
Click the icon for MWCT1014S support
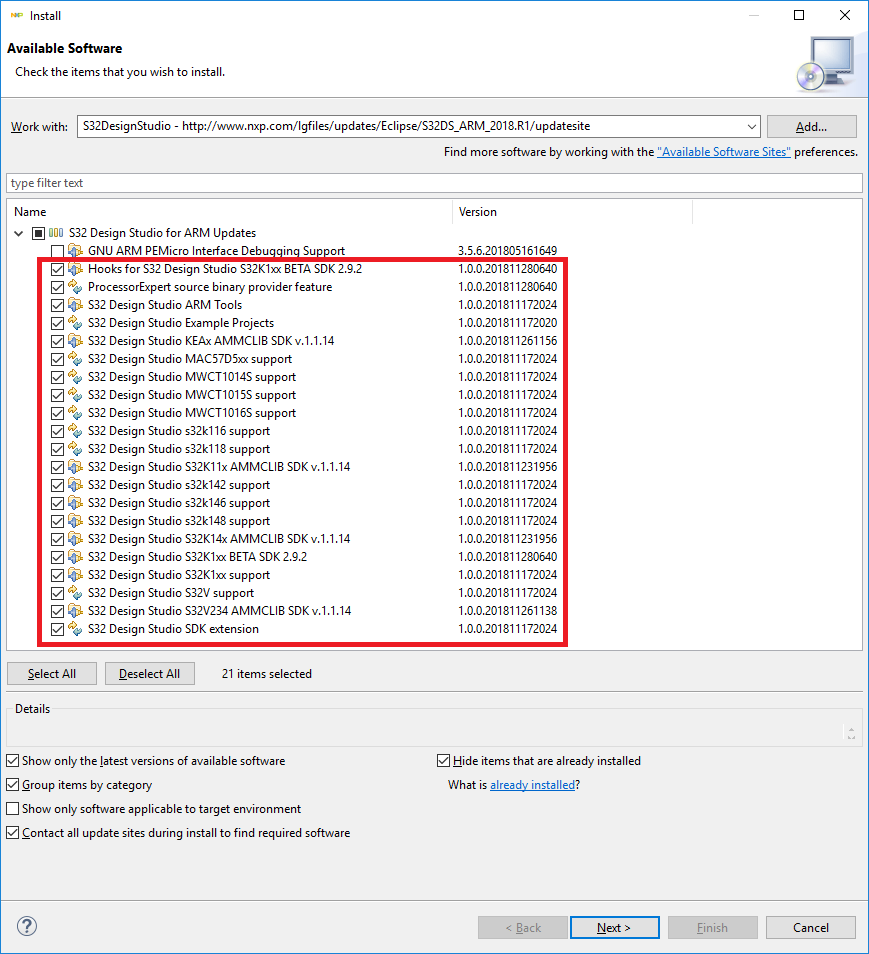(75, 377)
